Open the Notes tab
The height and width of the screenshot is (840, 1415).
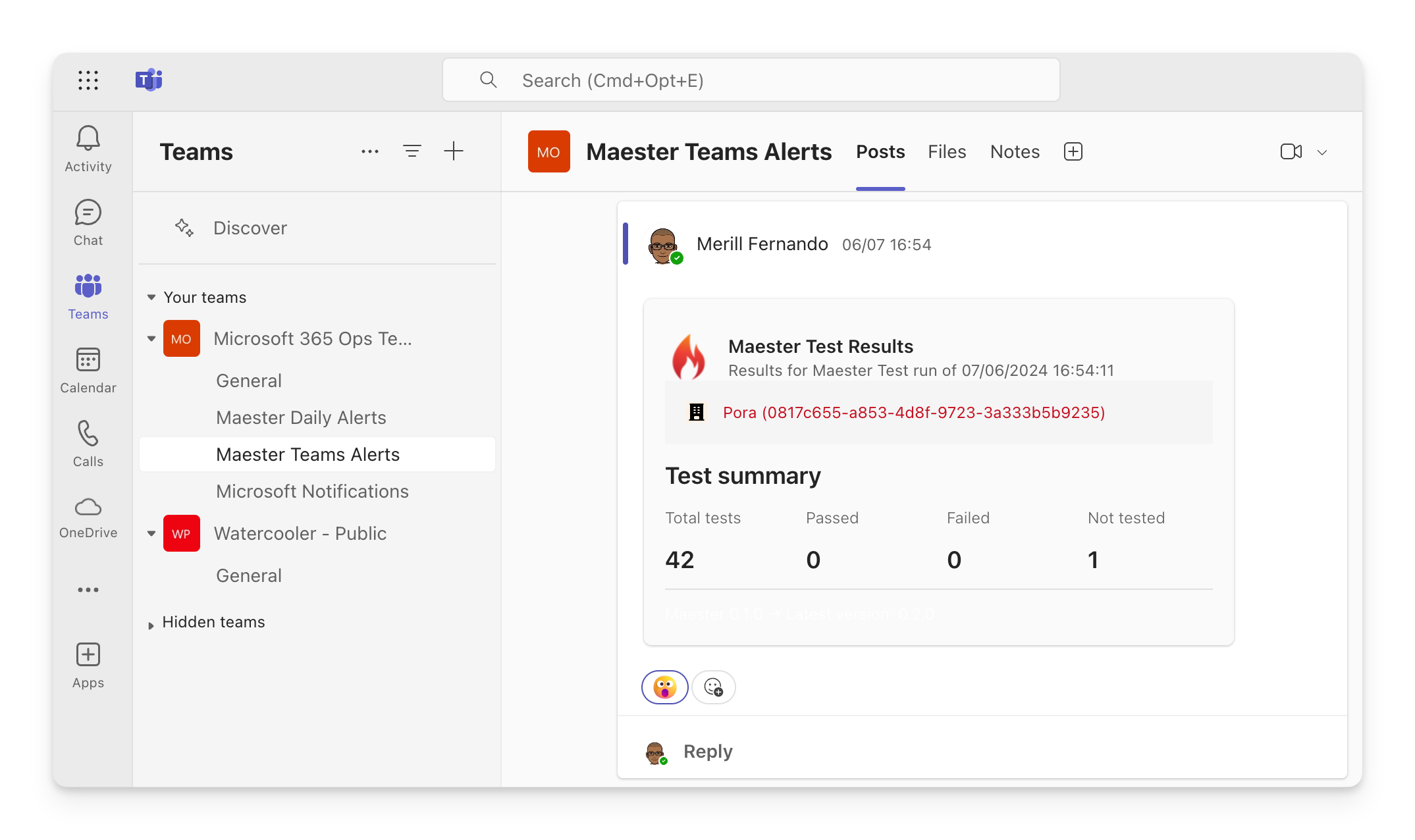coord(1014,151)
